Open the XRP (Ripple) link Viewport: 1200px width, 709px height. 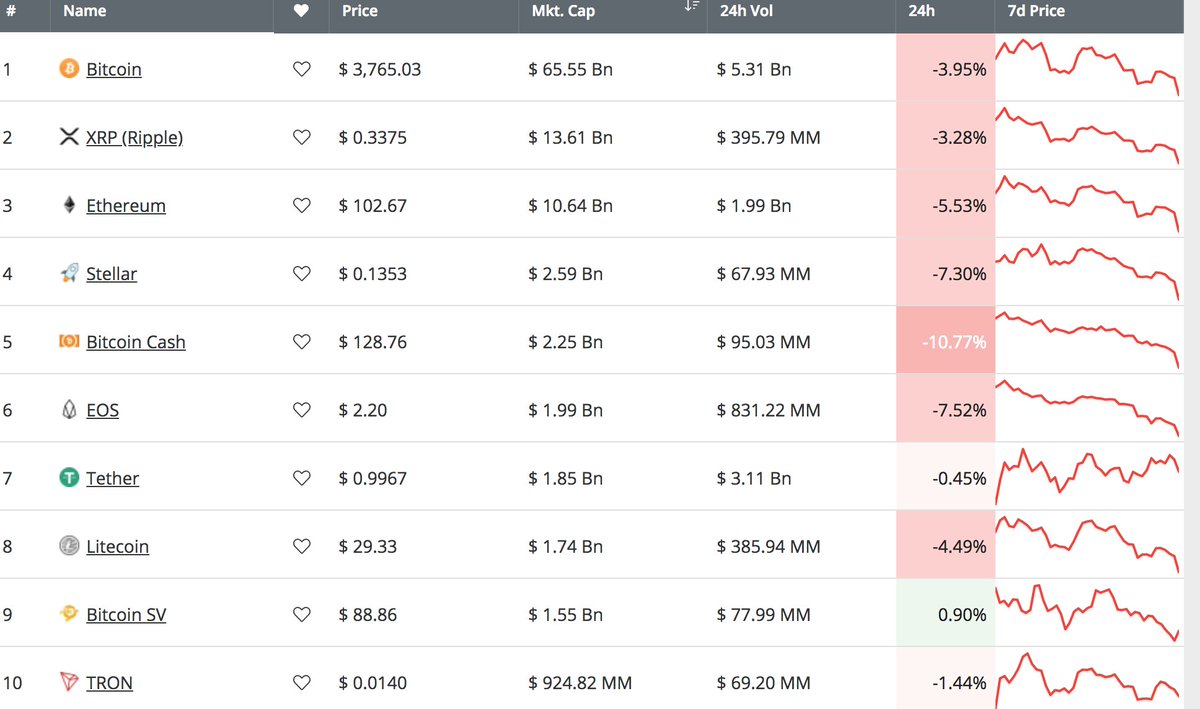134,137
